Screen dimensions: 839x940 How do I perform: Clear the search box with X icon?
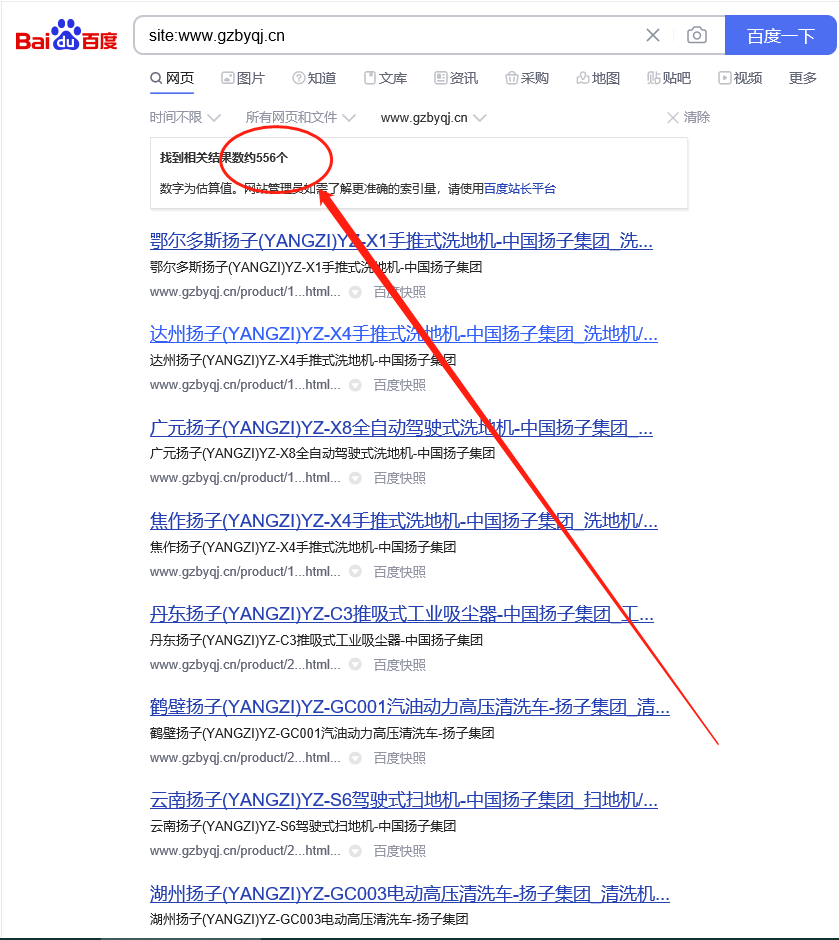tap(653, 35)
